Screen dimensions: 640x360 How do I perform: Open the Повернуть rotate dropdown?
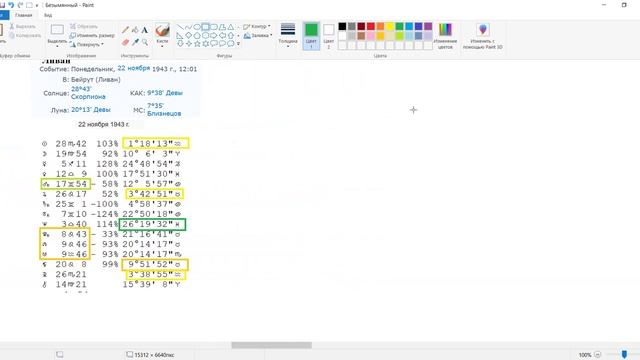coord(87,44)
